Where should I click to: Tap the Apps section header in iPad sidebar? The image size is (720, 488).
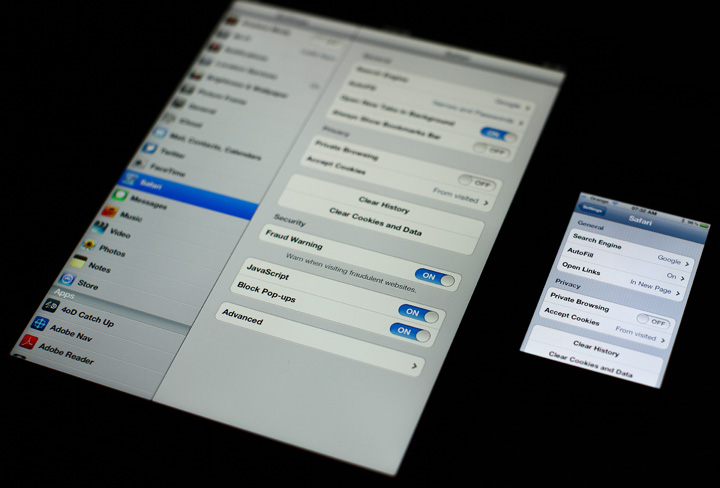(64, 293)
